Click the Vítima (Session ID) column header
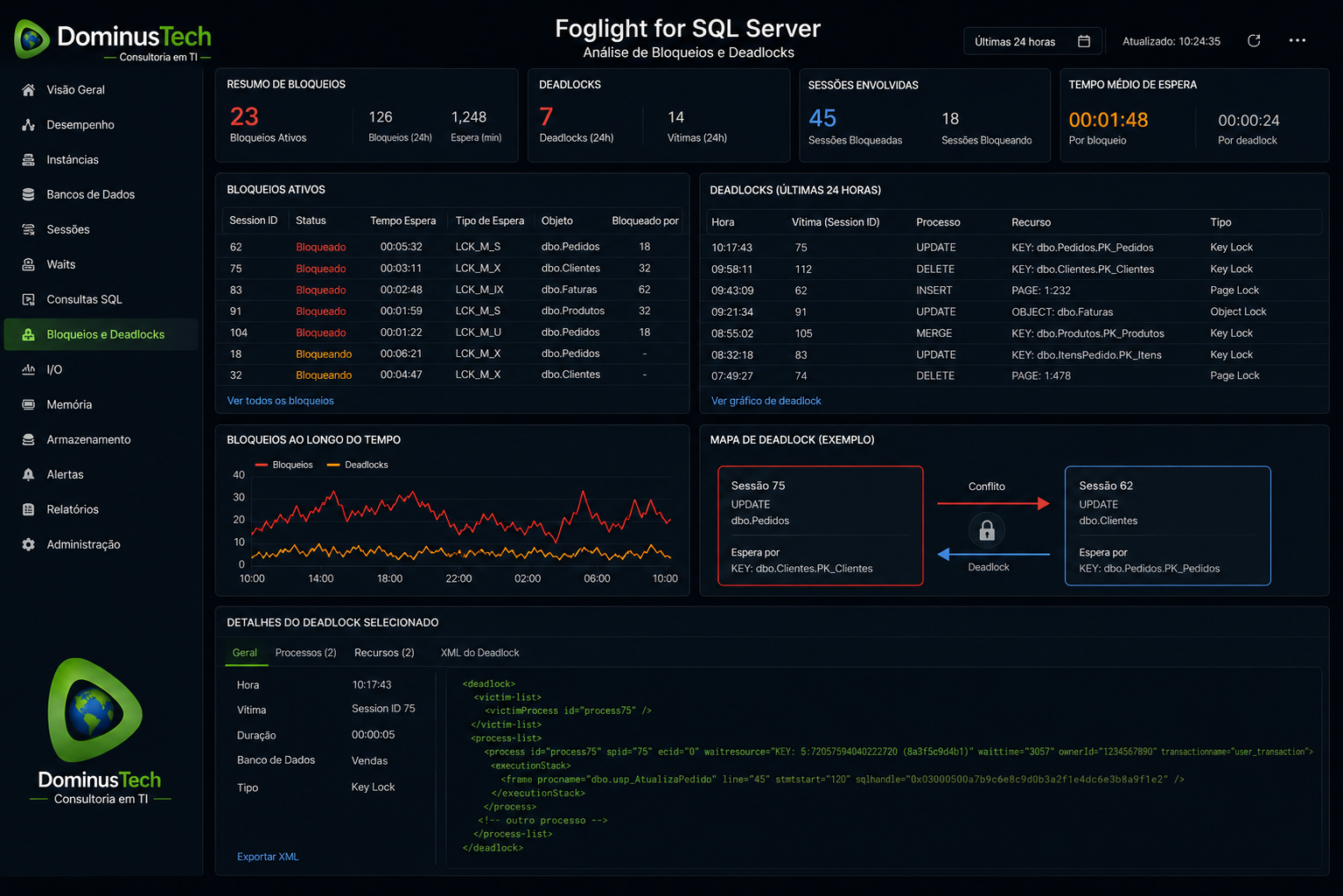The height and width of the screenshot is (896, 1343). [x=836, y=222]
